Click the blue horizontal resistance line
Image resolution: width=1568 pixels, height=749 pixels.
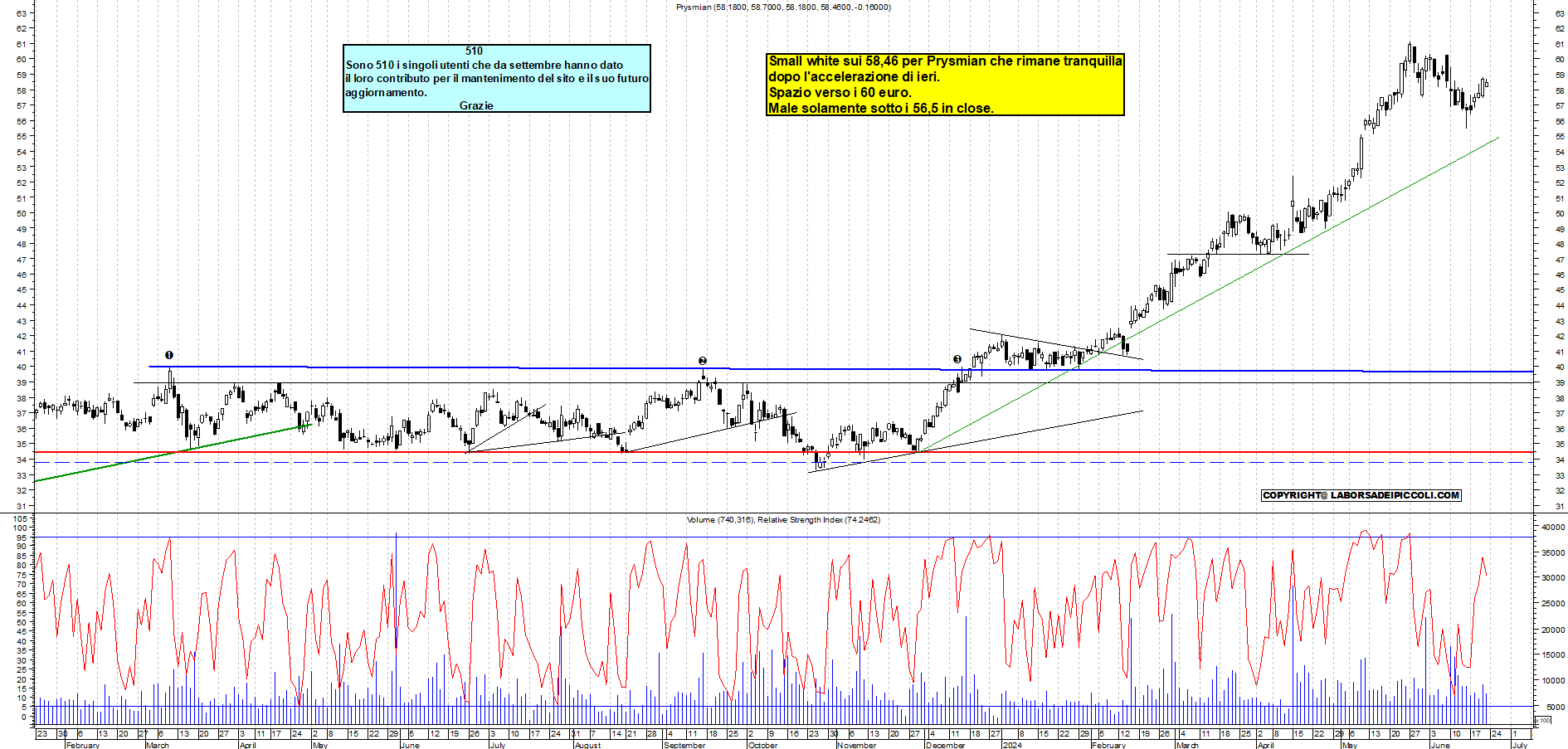tap(840, 369)
